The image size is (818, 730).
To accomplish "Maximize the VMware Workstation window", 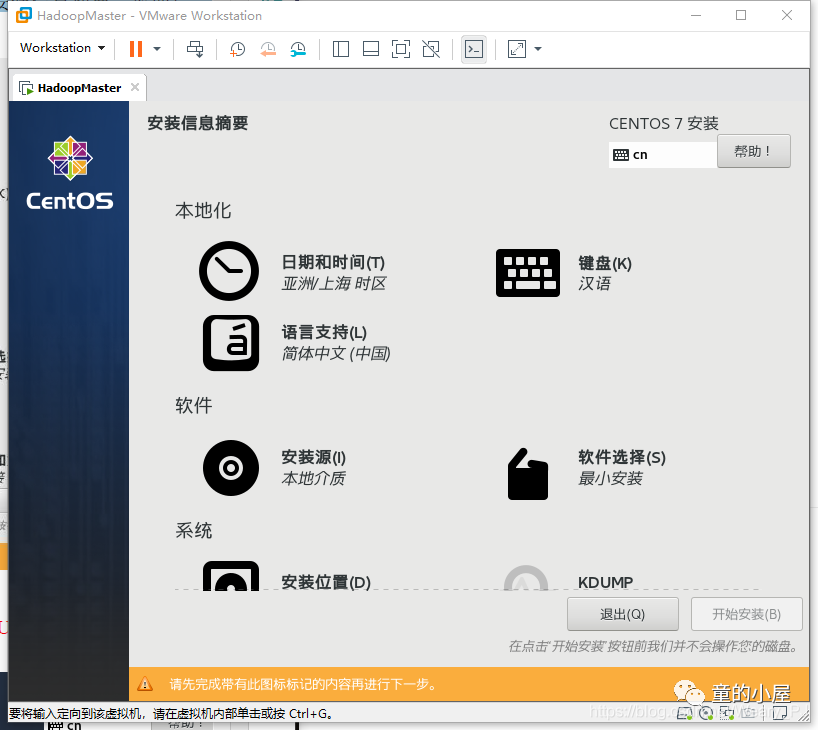I will coord(741,15).
